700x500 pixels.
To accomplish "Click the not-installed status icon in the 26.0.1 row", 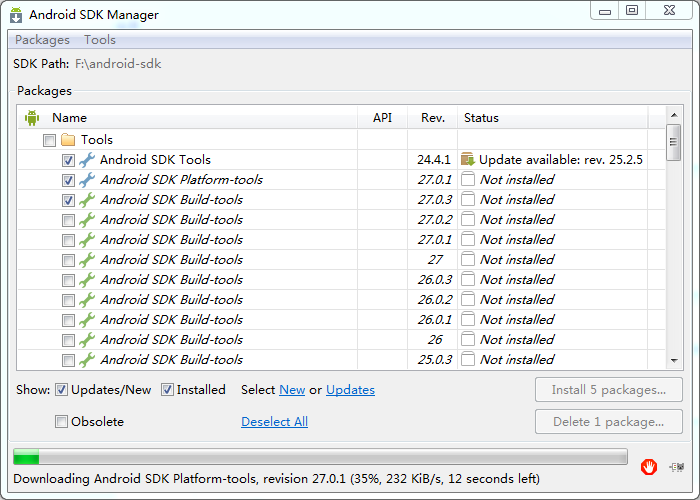I will point(467,319).
